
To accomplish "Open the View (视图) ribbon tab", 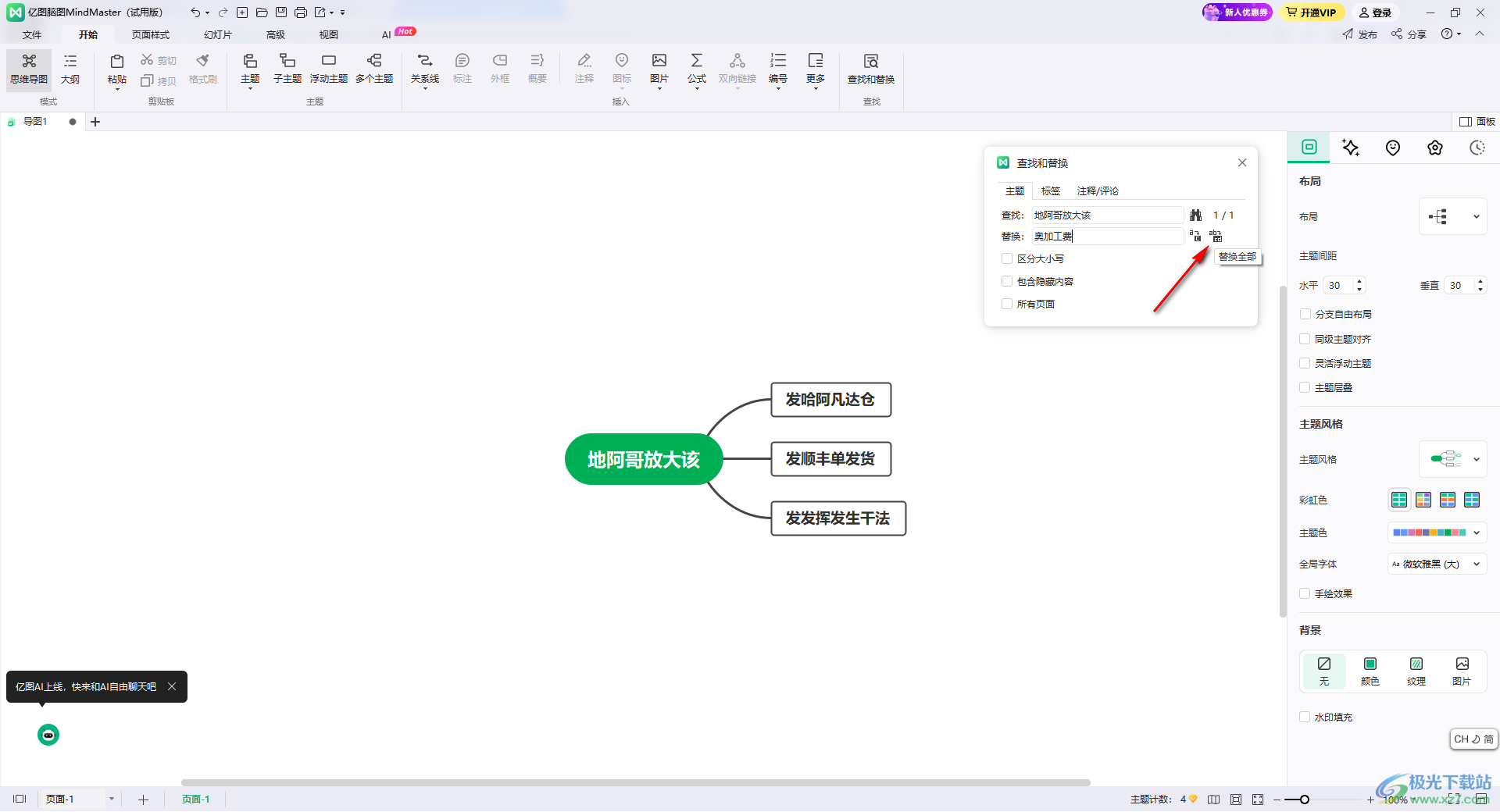I will click(329, 34).
